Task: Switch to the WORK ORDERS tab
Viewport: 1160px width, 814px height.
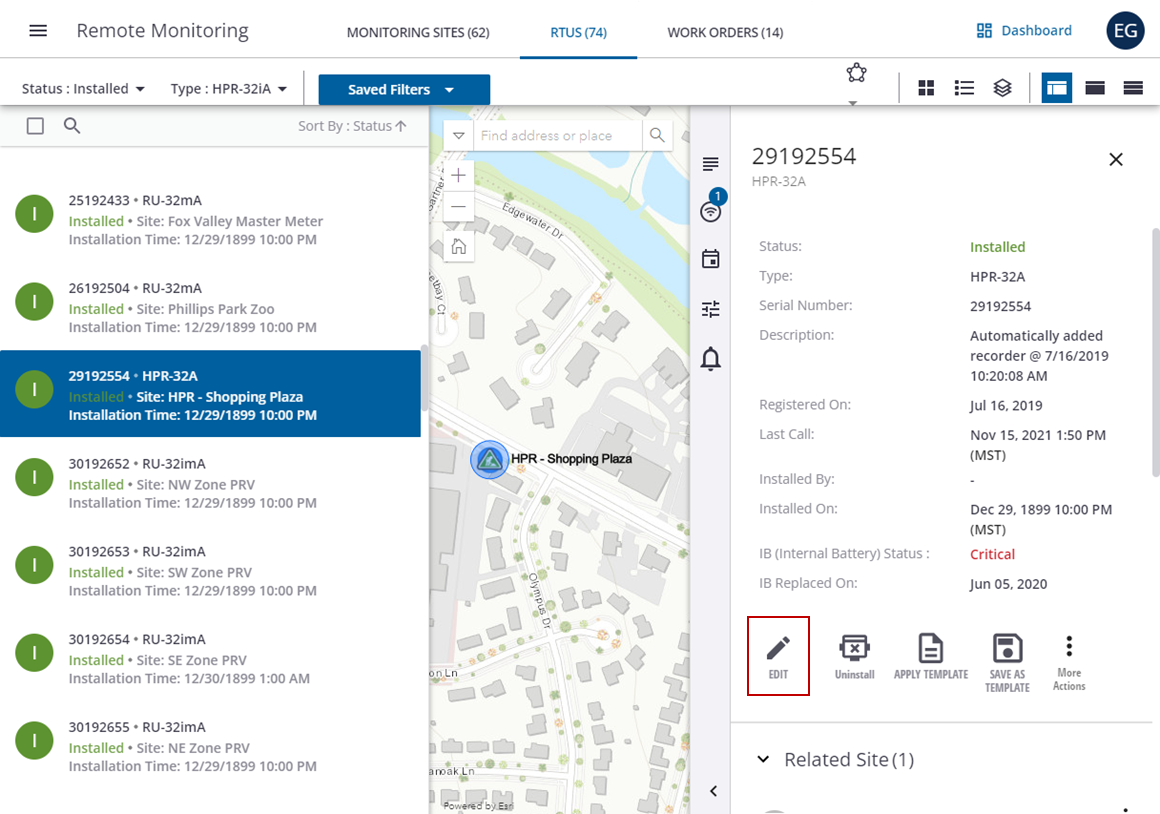Action: point(724,32)
